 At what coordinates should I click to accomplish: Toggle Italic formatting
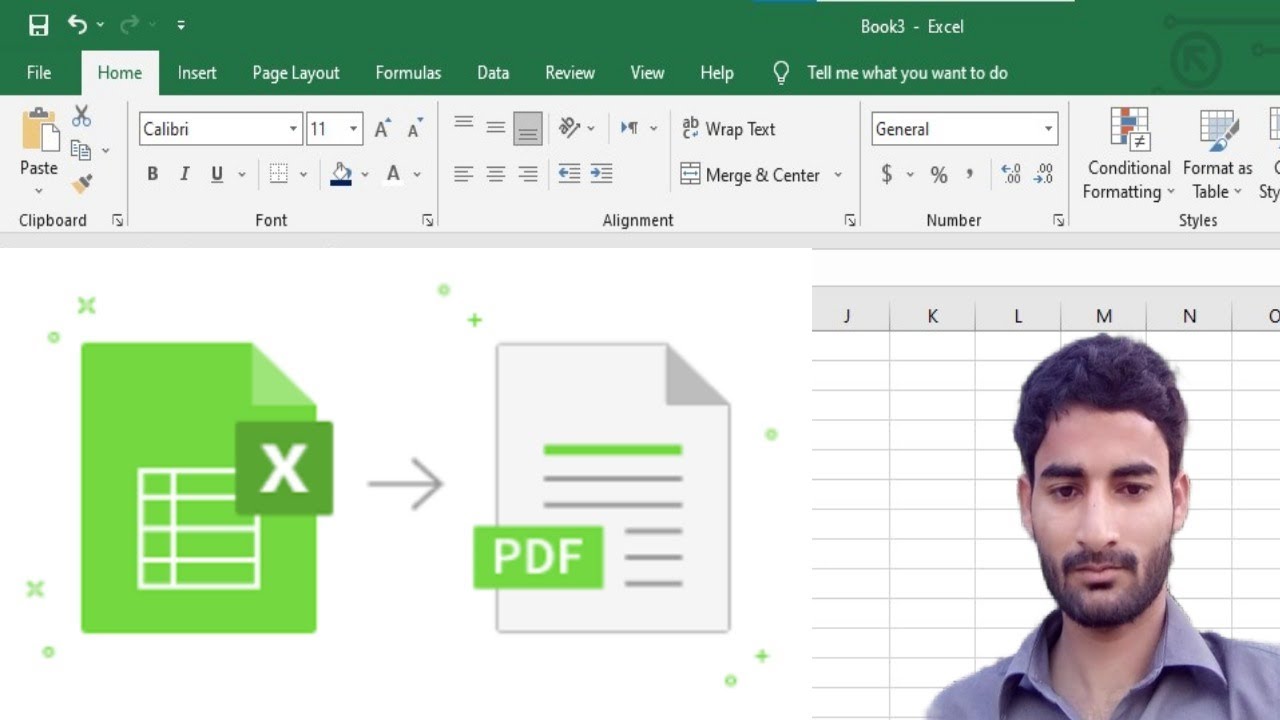(184, 174)
